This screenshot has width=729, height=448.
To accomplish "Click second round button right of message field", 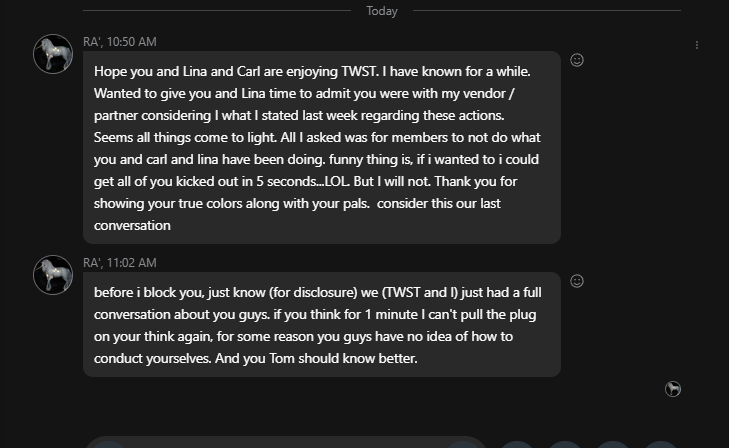I will (x=565, y=445).
